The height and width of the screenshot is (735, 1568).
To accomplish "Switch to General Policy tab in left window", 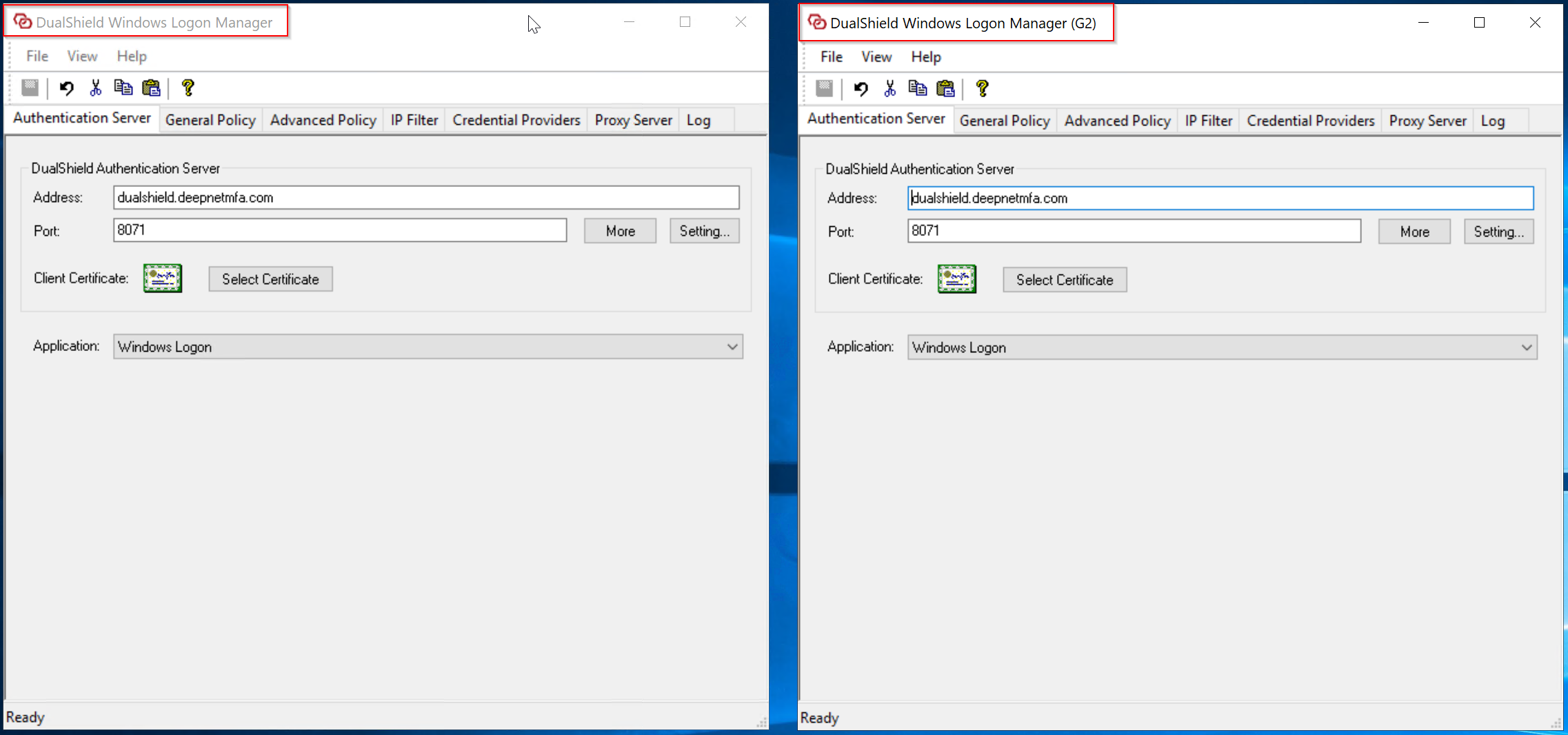I will [210, 120].
